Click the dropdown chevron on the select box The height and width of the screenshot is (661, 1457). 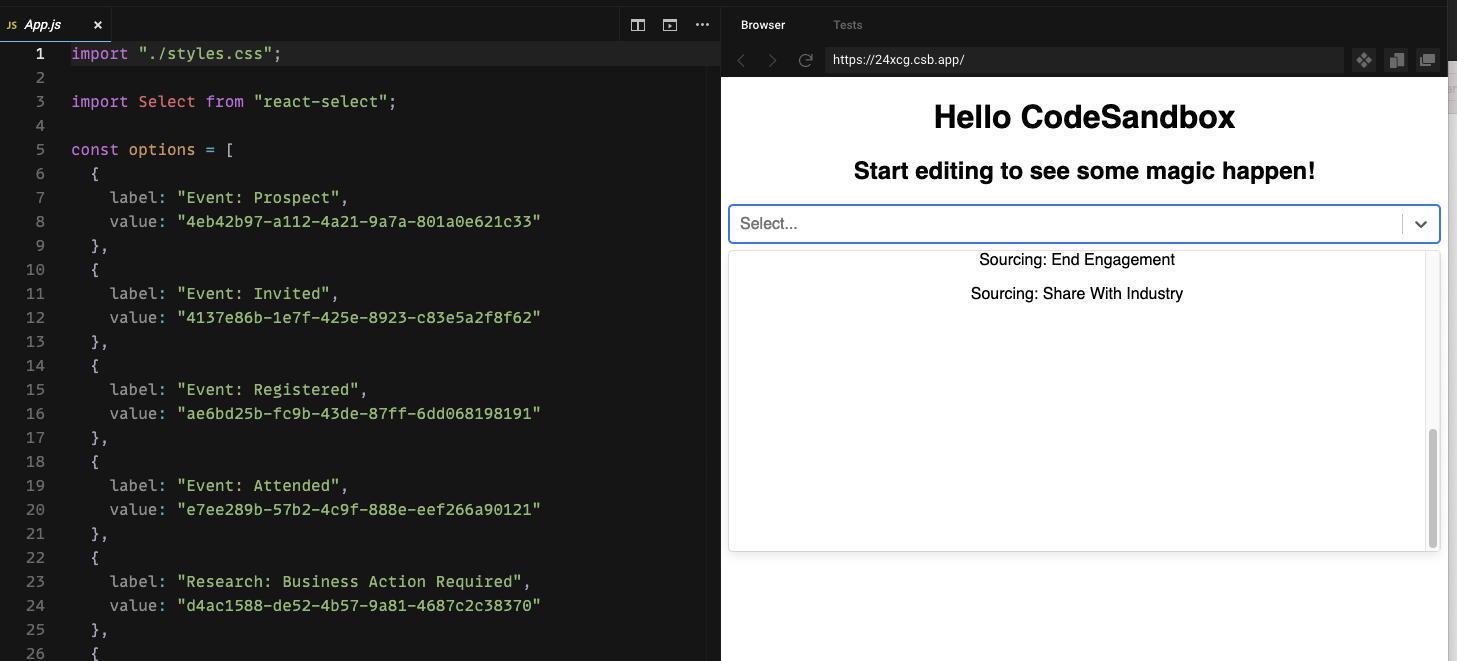tap(1421, 224)
